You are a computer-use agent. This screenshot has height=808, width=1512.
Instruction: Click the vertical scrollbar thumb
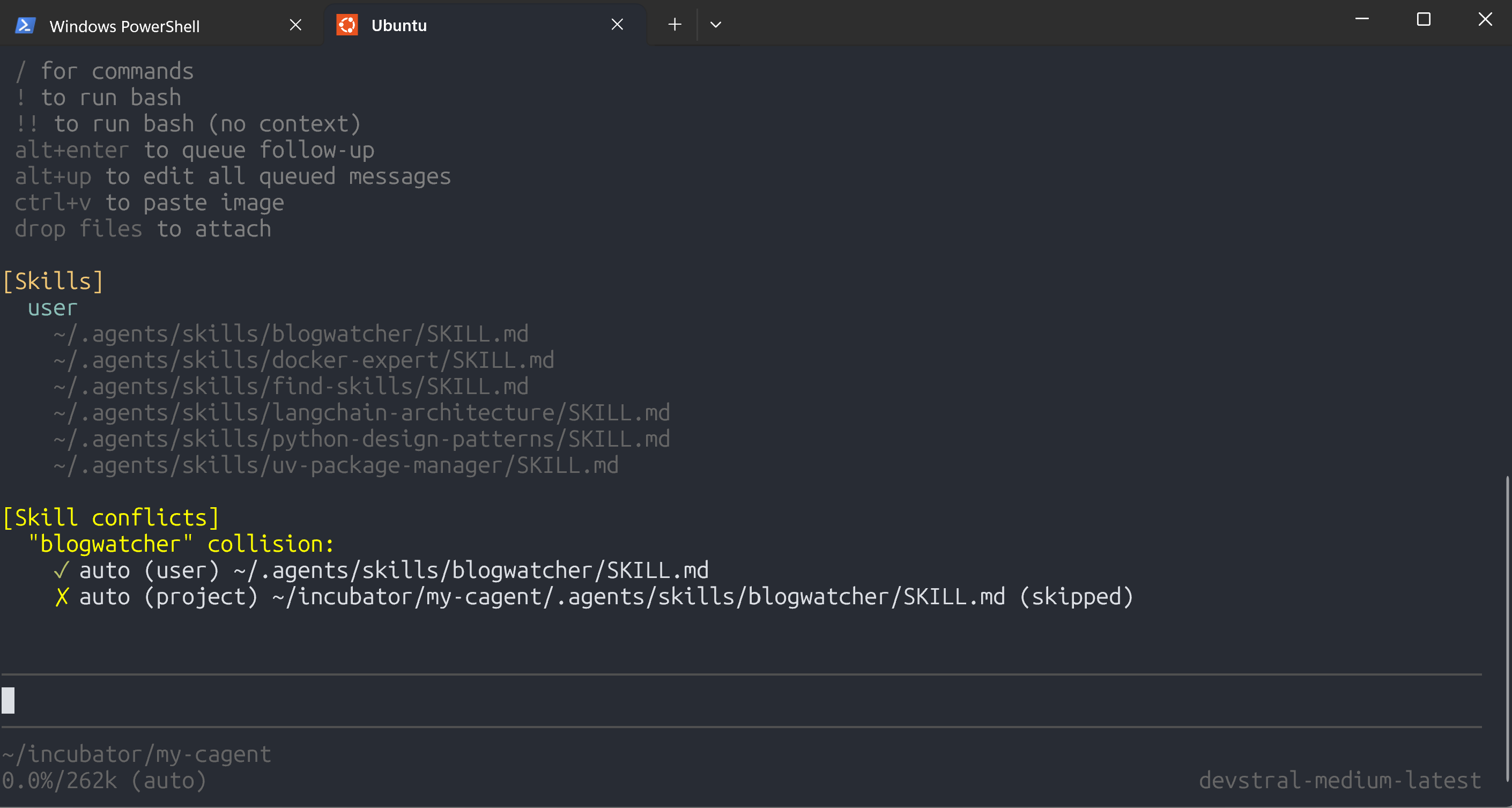click(x=1507, y=628)
